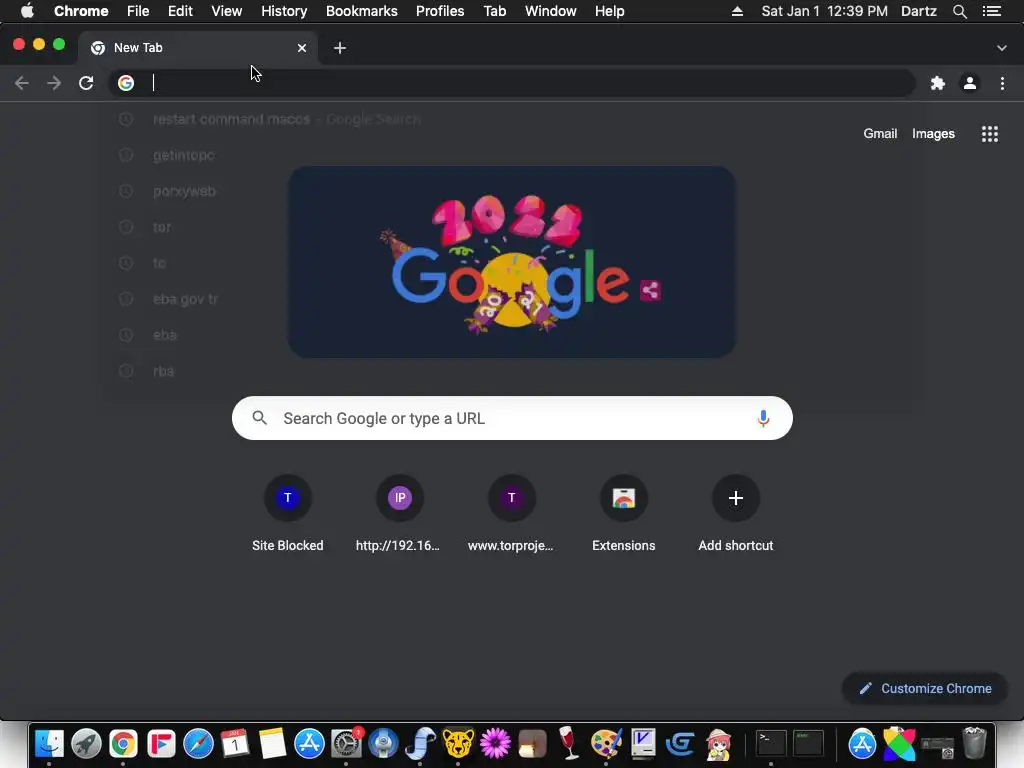
Task: Share the 2022 Google doodle
Action: click(x=650, y=290)
